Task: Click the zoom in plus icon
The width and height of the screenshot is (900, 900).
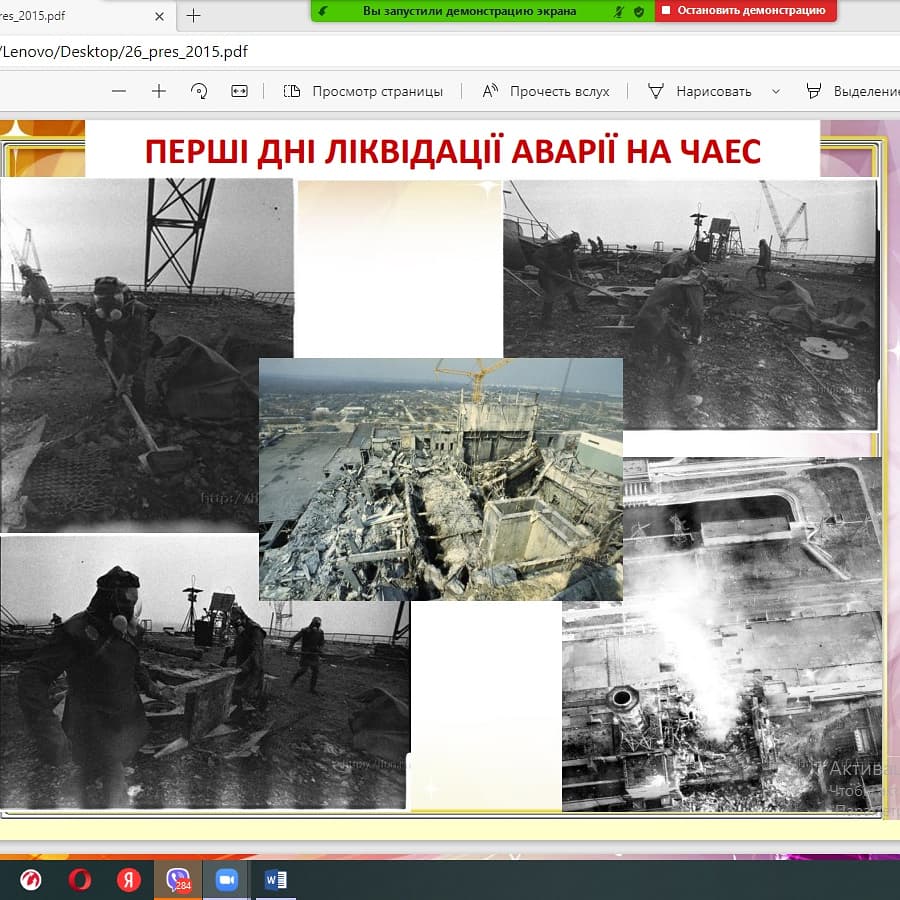Action: 159,91
